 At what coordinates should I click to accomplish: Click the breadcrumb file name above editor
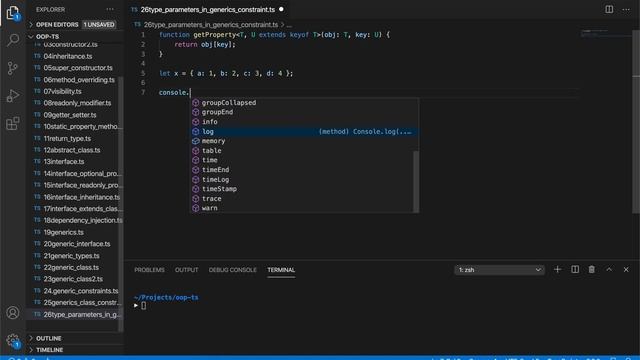[x=211, y=25]
